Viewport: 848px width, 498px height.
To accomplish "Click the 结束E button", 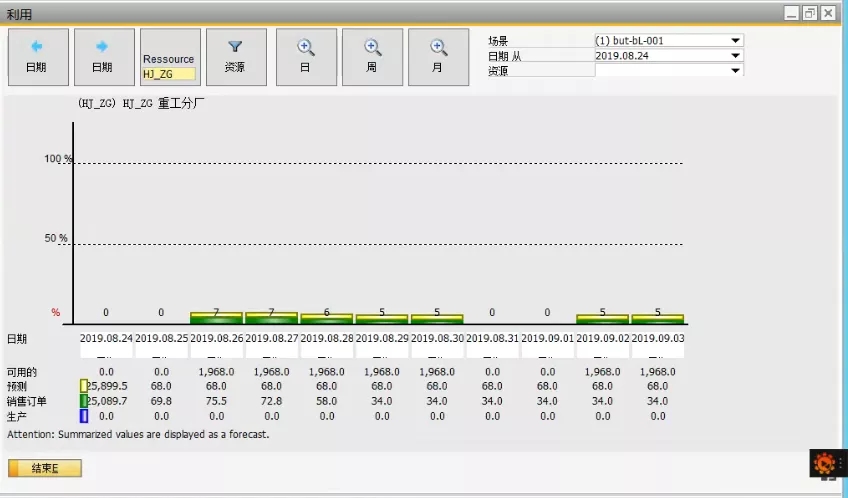I will pyautogui.click(x=45, y=468).
